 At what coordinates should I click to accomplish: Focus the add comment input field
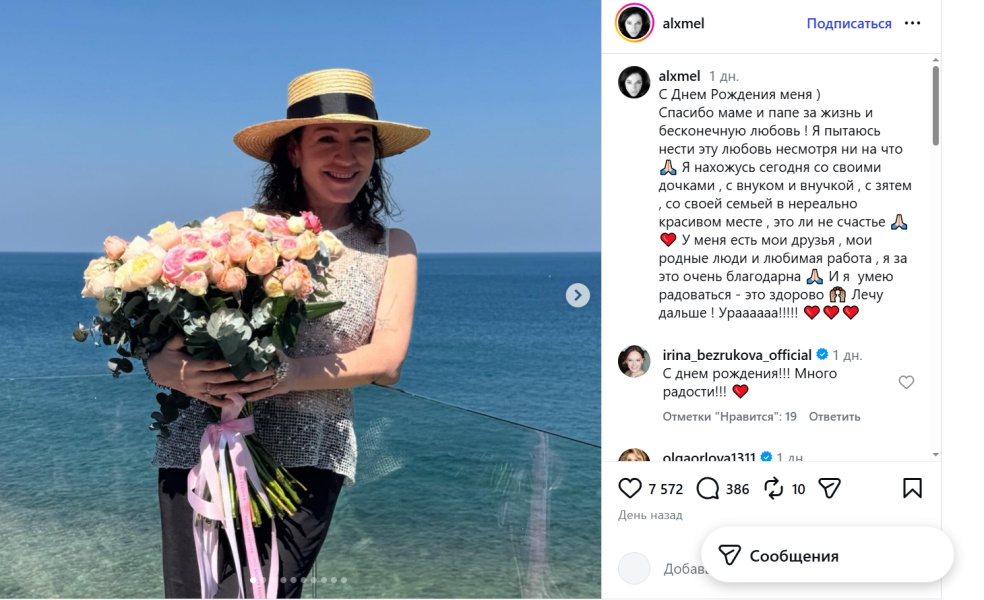(684, 569)
